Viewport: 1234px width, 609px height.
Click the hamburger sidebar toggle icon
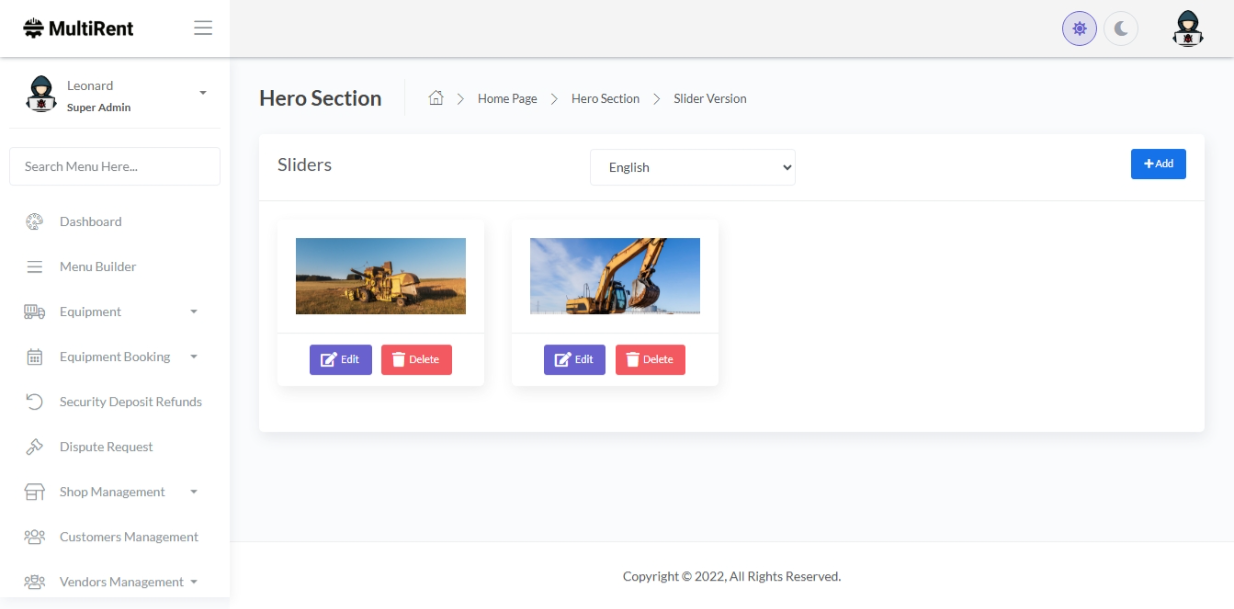pyautogui.click(x=203, y=28)
